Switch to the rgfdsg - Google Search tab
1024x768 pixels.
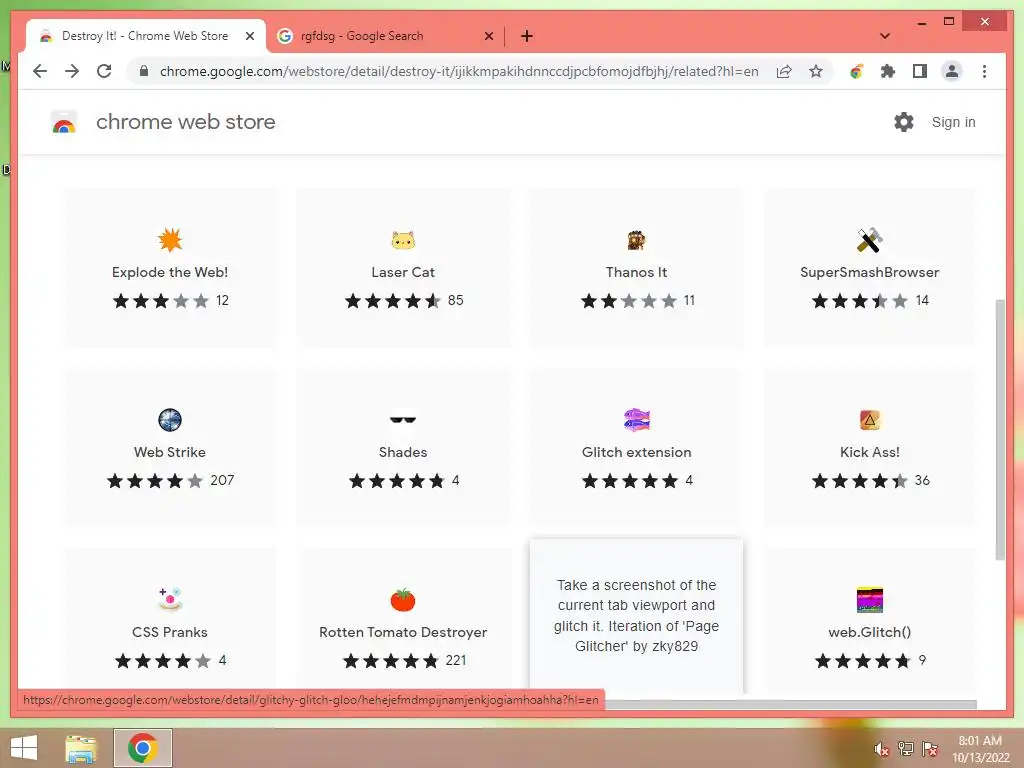tap(362, 36)
